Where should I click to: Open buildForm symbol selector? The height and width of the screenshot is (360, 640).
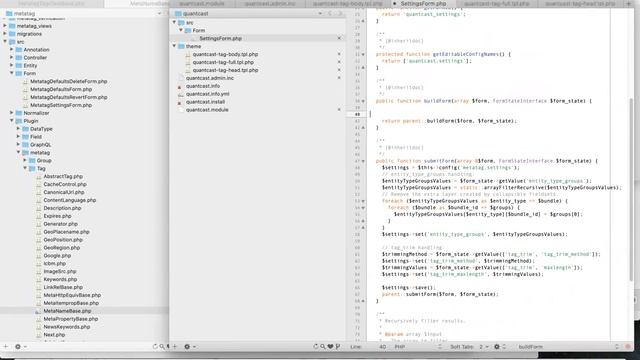click(569, 347)
